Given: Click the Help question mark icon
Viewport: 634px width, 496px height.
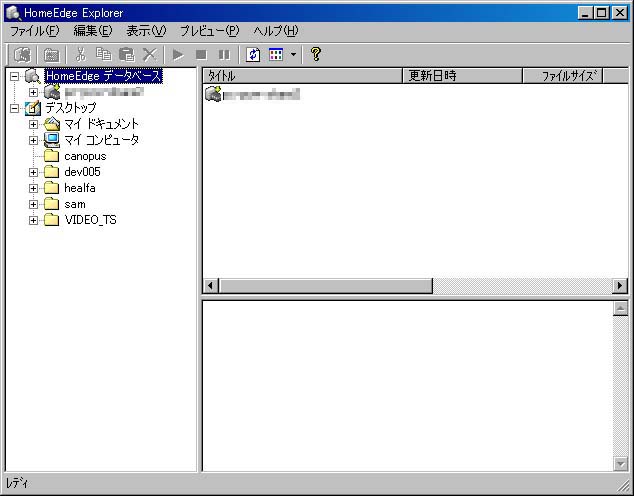Looking at the screenshot, I should click(x=316, y=54).
